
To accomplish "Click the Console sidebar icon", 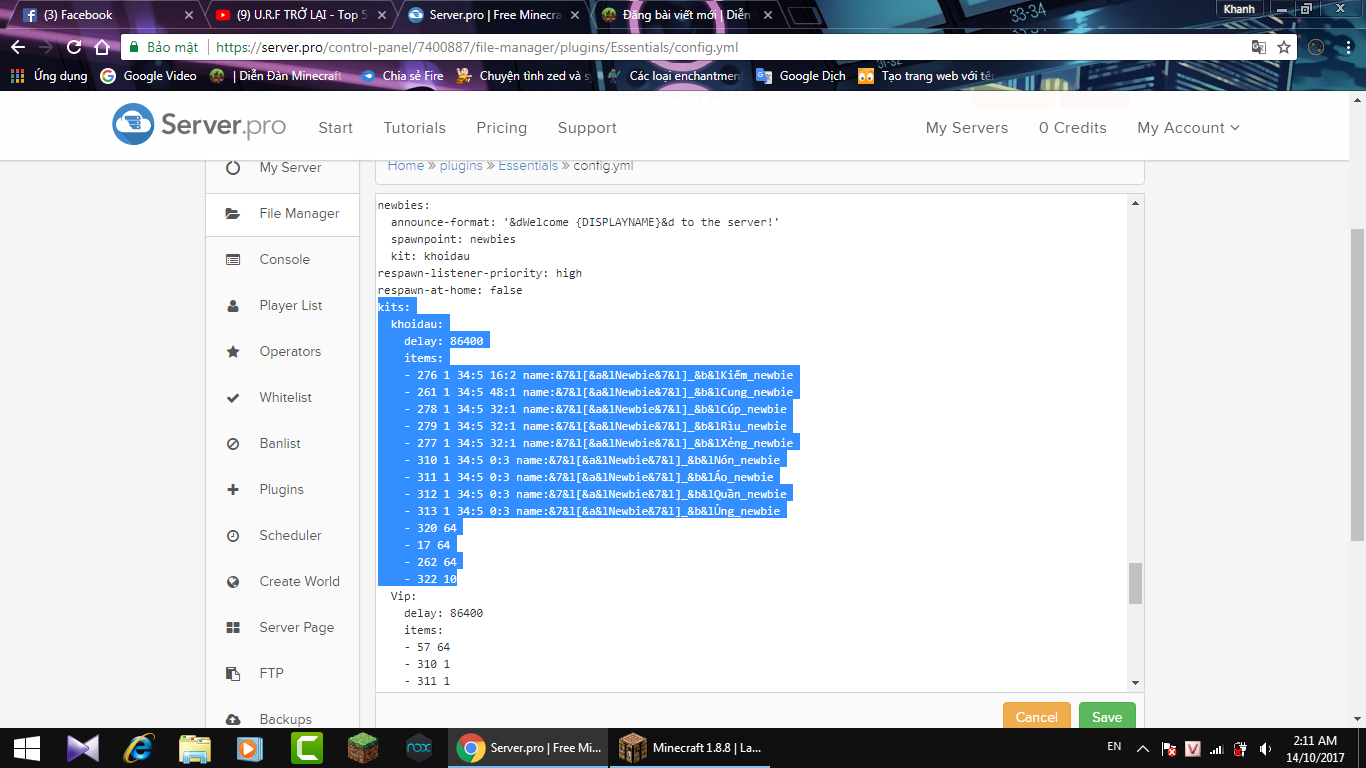I will pos(233,260).
